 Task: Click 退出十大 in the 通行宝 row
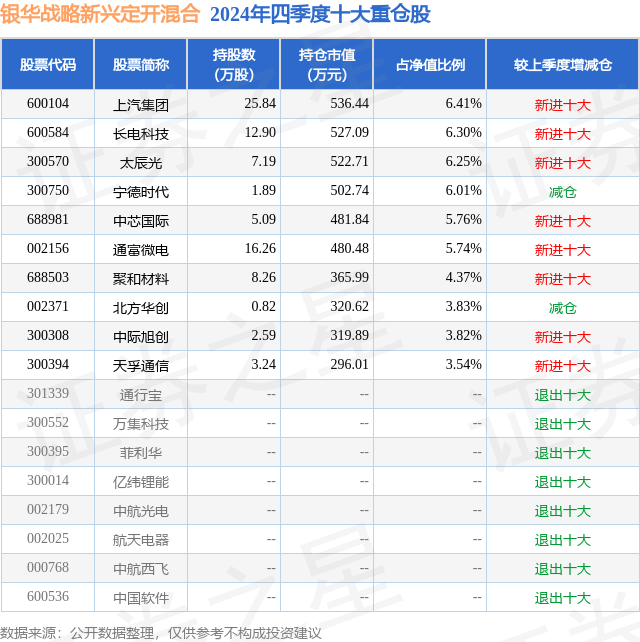pos(563,396)
